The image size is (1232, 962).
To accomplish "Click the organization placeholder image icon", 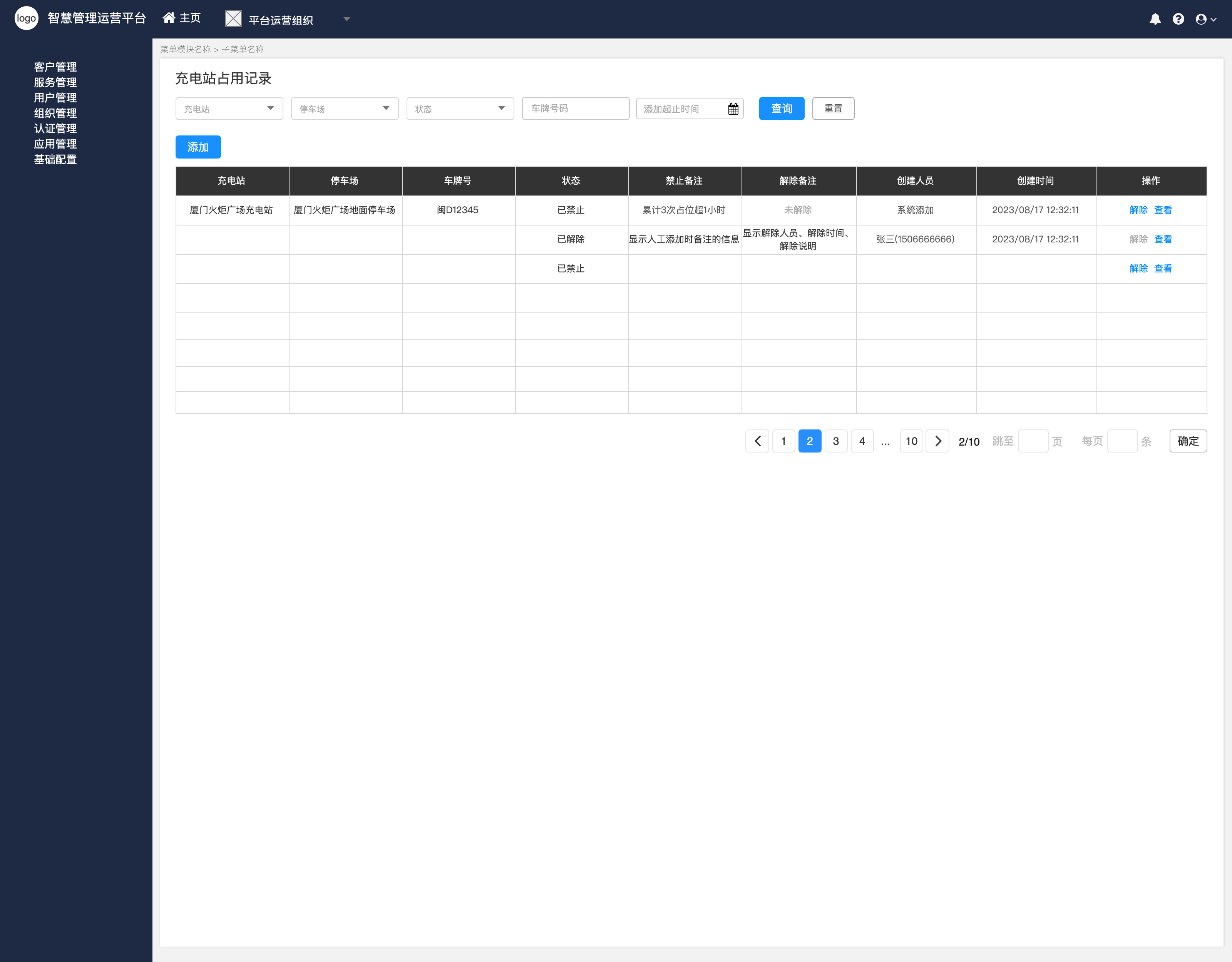I will (x=233, y=18).
